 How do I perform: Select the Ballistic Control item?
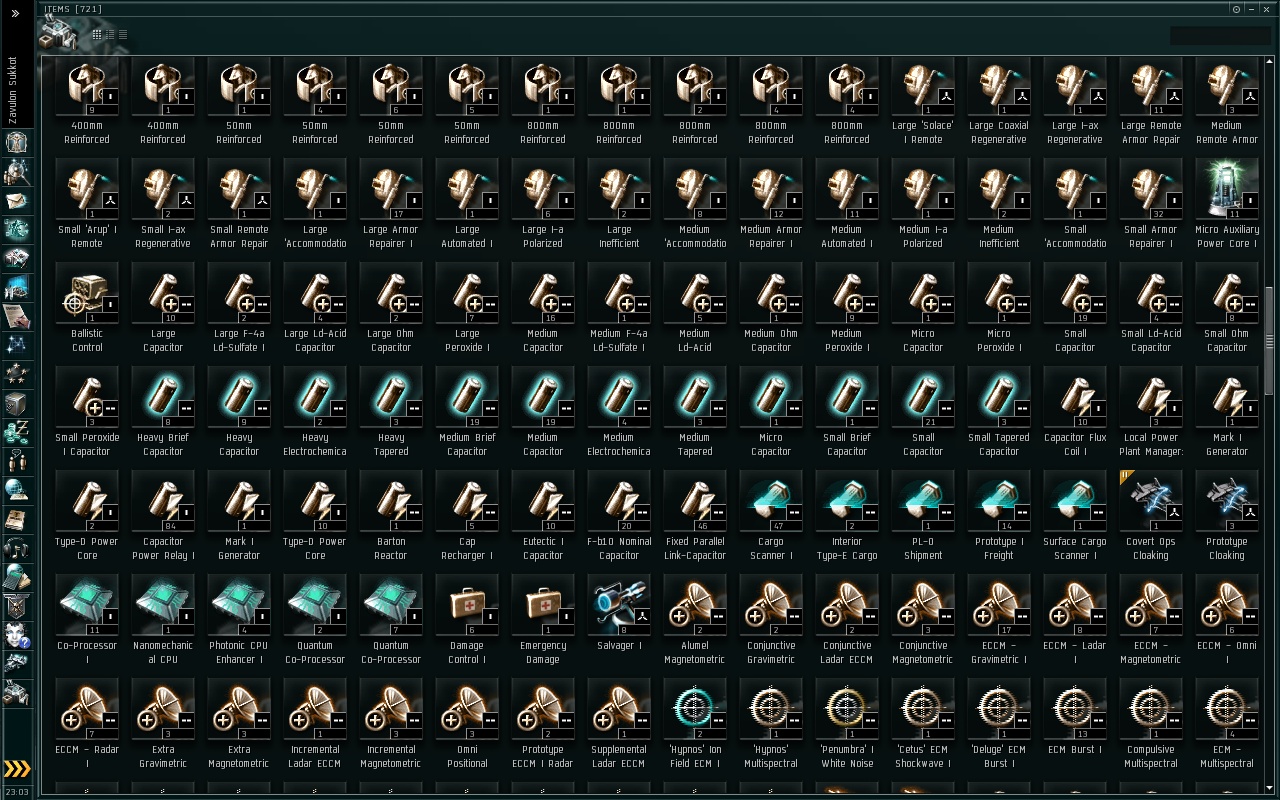[87, 309]
